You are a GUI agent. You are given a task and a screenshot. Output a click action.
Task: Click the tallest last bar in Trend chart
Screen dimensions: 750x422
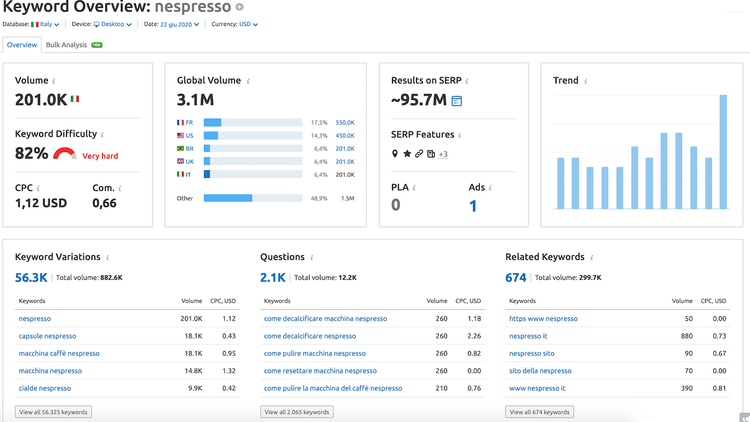tap(723, 152)
